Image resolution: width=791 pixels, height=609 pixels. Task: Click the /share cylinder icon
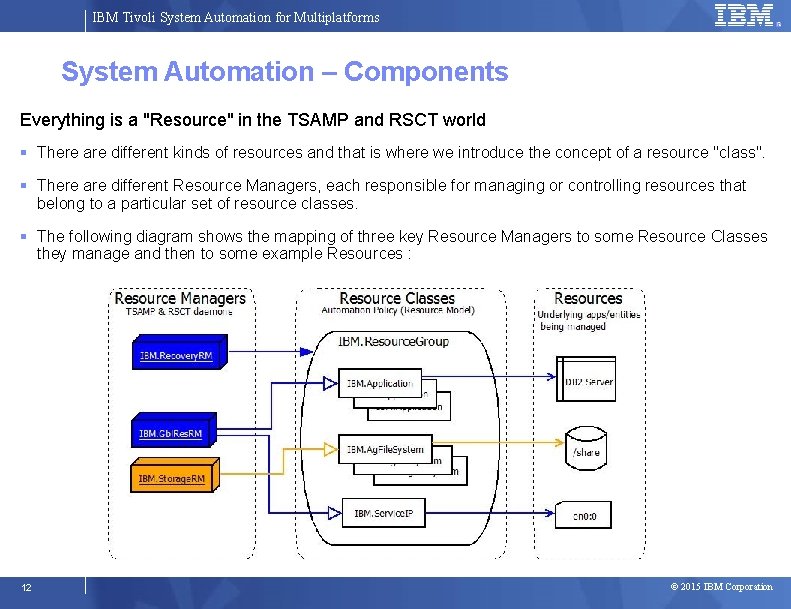tap(586, 449)
